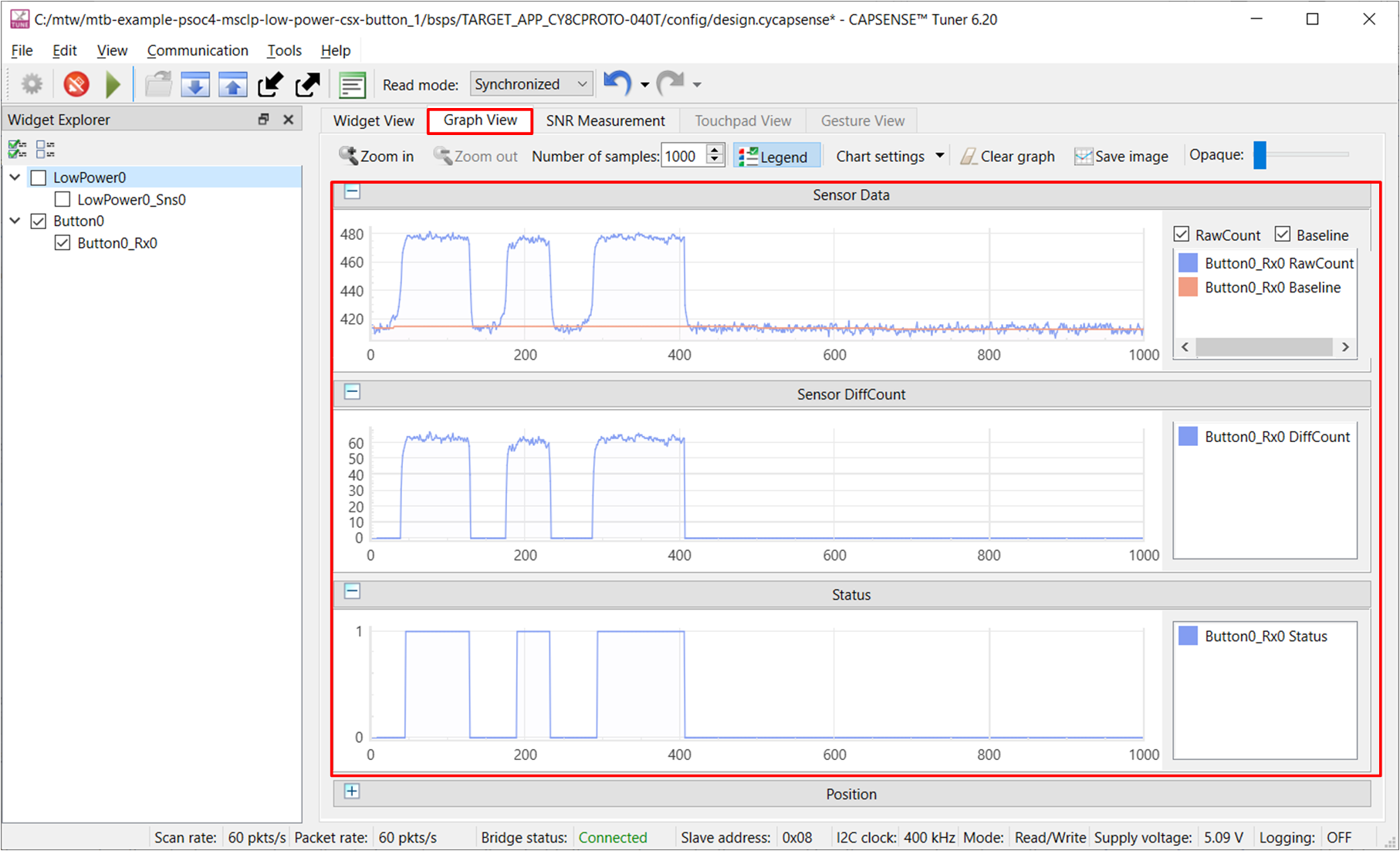Collapse the Sensor DiffCount chart

tap(352, 391)
